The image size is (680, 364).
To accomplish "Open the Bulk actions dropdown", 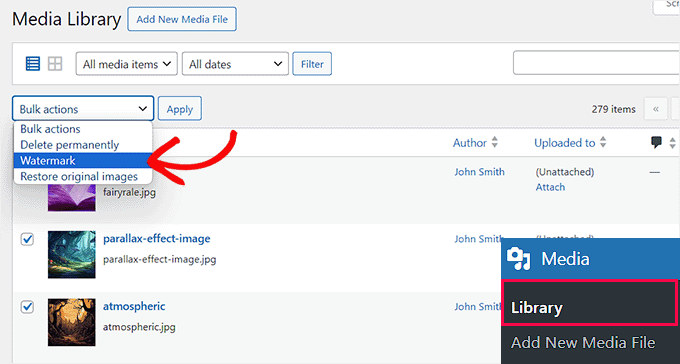I will point(83,108).
